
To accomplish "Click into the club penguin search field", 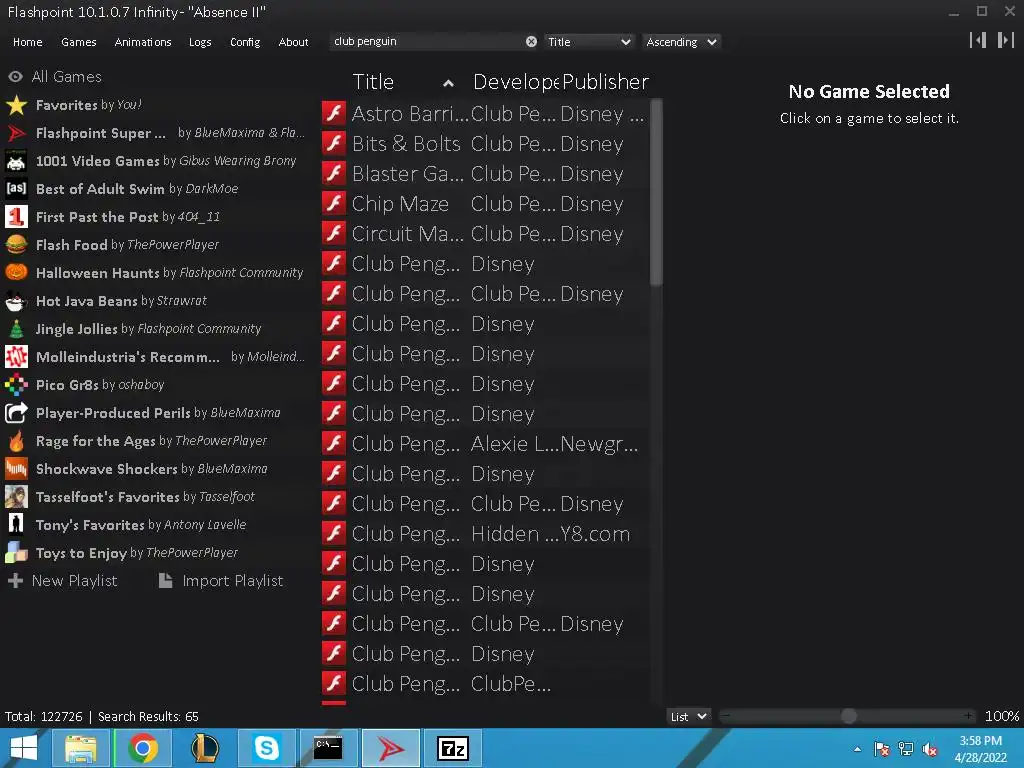I will [428, 42].
